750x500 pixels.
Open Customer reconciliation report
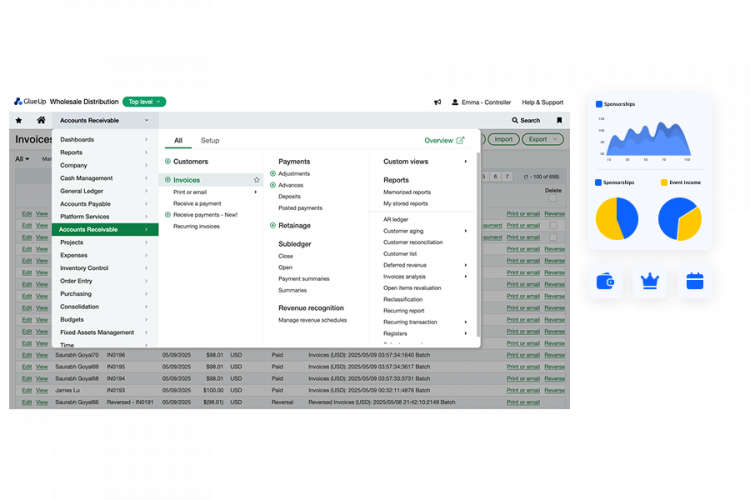[413, 243]
